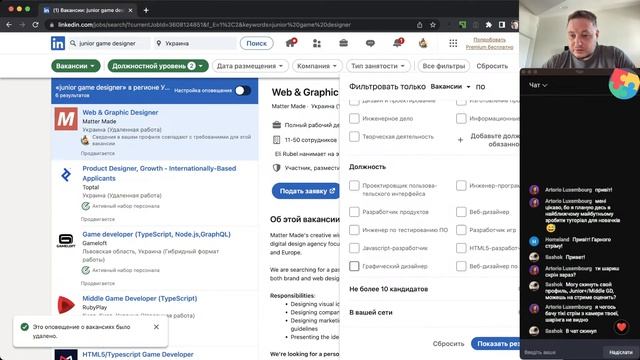The height and width of the screenshot is (360, 640).
Task: Click Украина location field
Action: [x=195, y=43]
